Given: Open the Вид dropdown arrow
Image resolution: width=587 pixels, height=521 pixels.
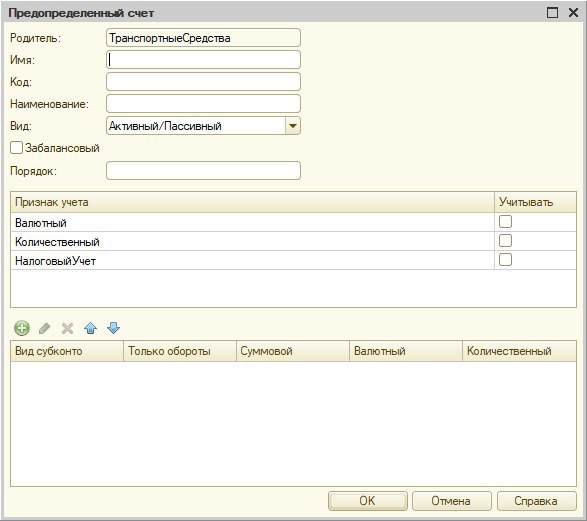Looking at the screenshot, I should (x=293, y=126).
